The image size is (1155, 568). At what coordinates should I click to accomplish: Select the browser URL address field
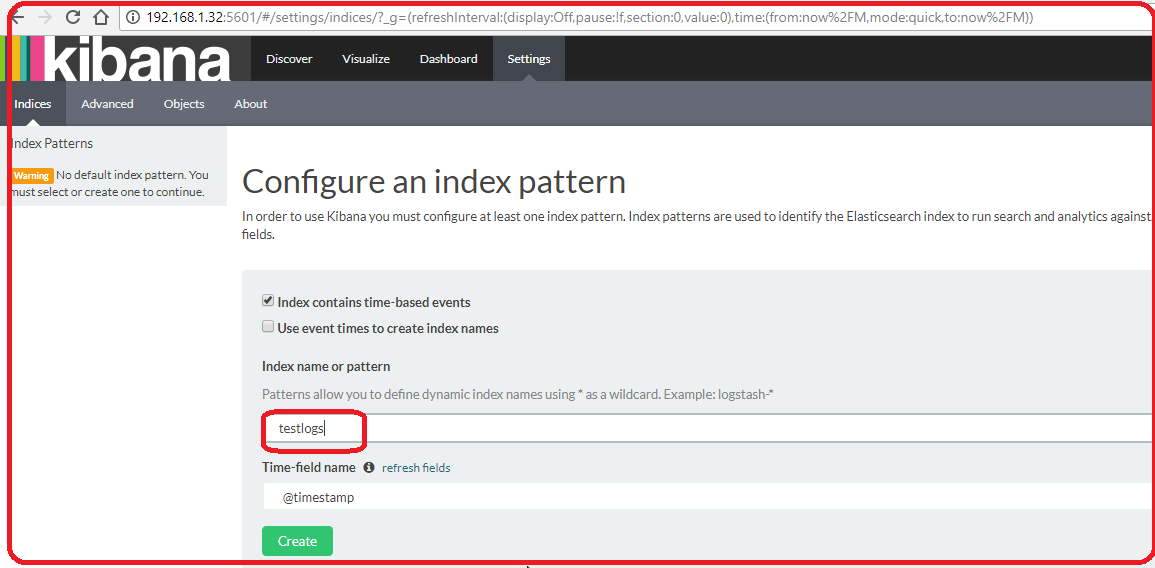636,17
